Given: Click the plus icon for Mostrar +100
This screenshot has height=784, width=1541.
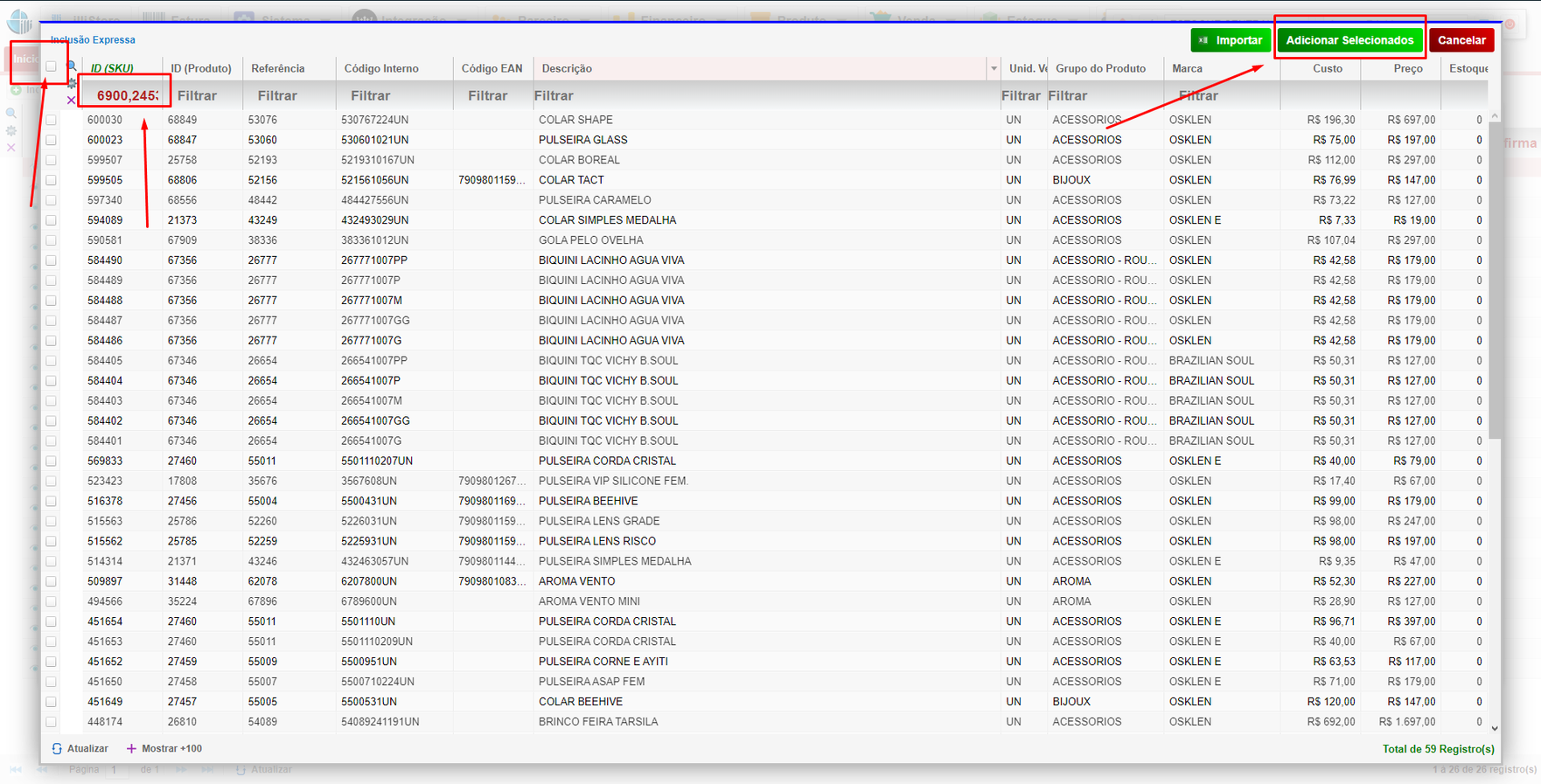Looking at the screenshot, I should click(x=131, y=749).
